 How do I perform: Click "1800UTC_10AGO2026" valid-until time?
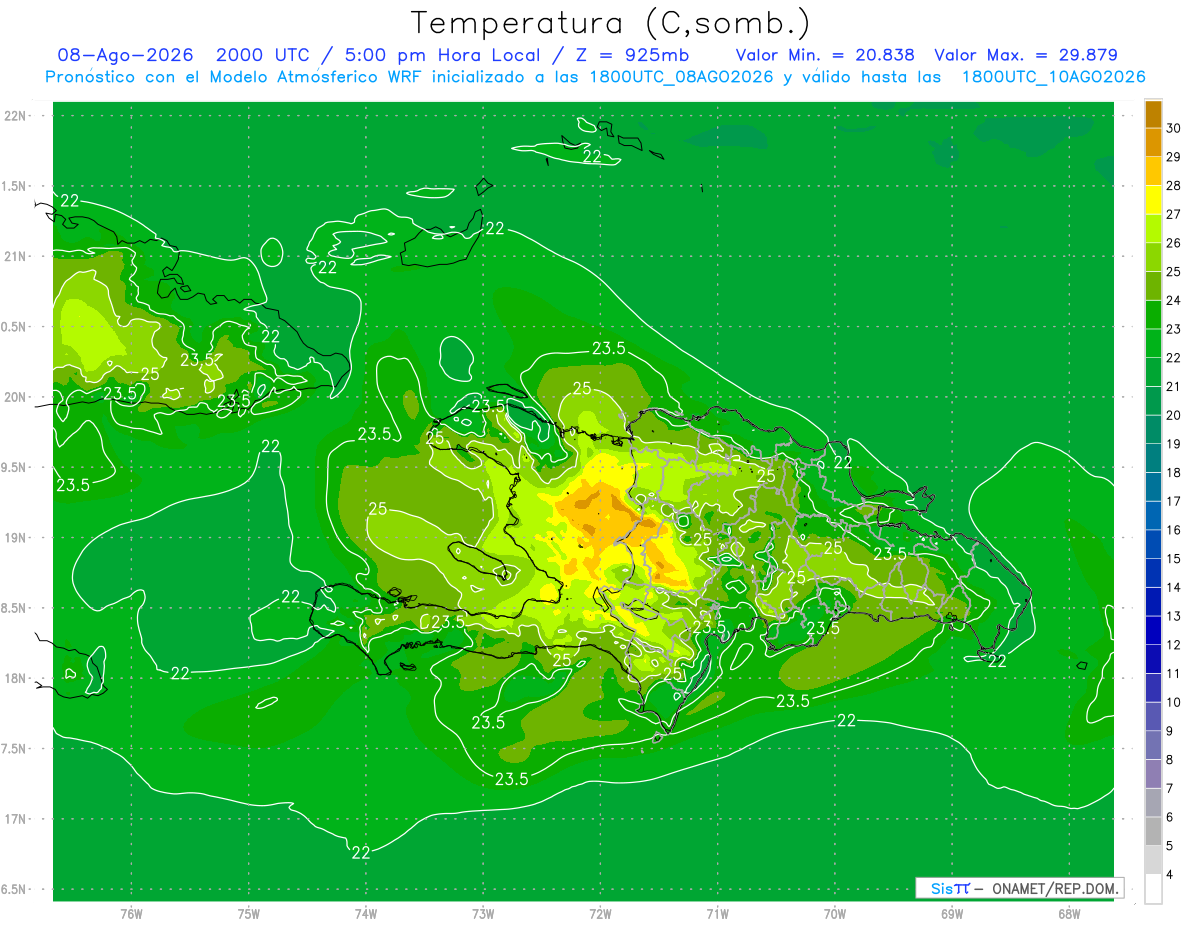pyautogui.click(x=1054, y=77)
